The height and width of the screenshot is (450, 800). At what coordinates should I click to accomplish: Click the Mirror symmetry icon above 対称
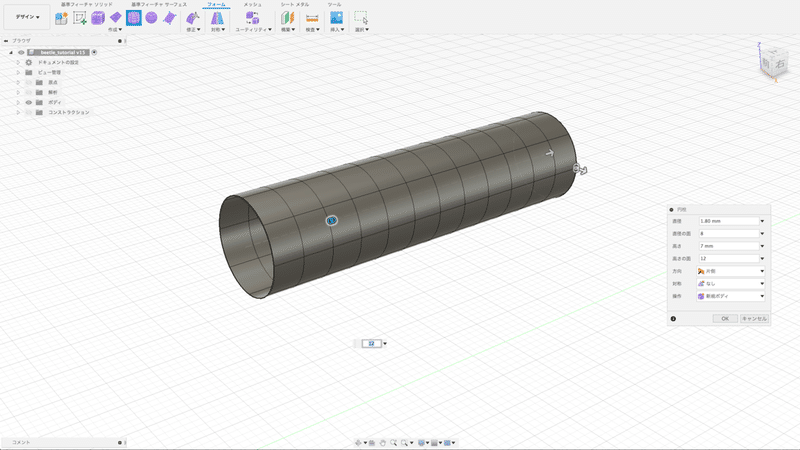click(x=217, y=18)
